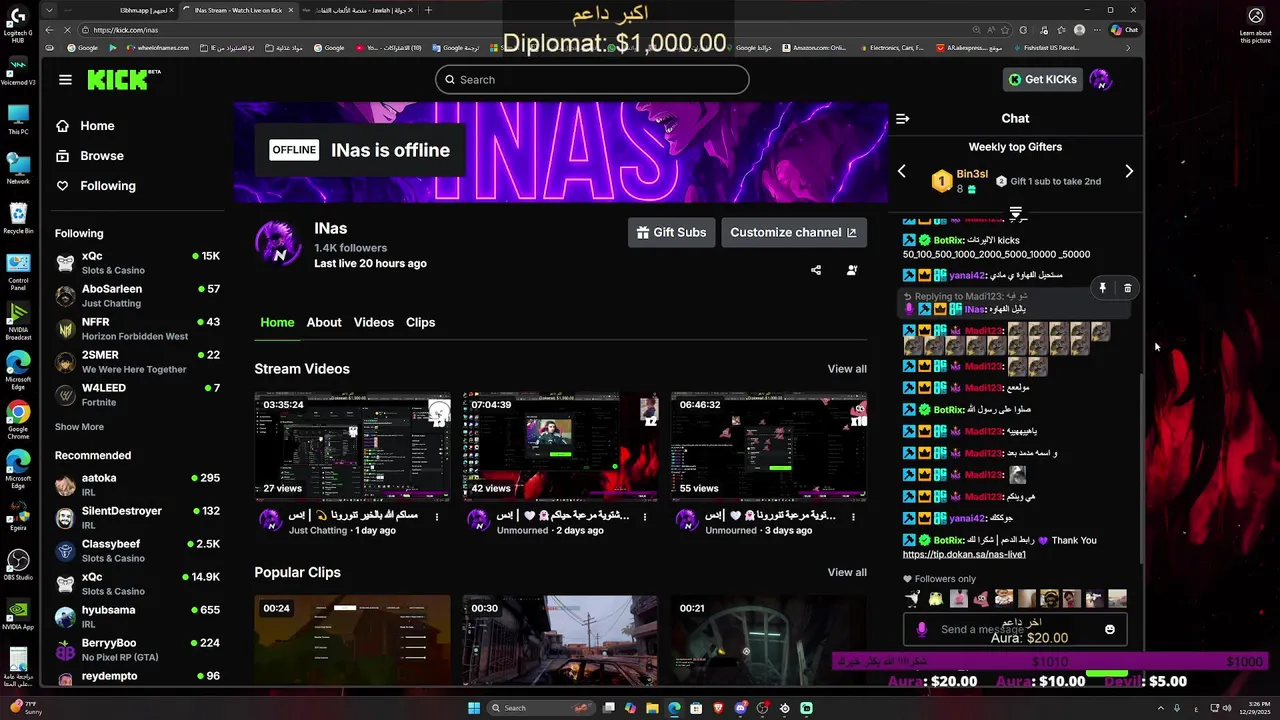1280x720 pixels.
Task: View all Popular Clips
Action: (x=847, y=573)
